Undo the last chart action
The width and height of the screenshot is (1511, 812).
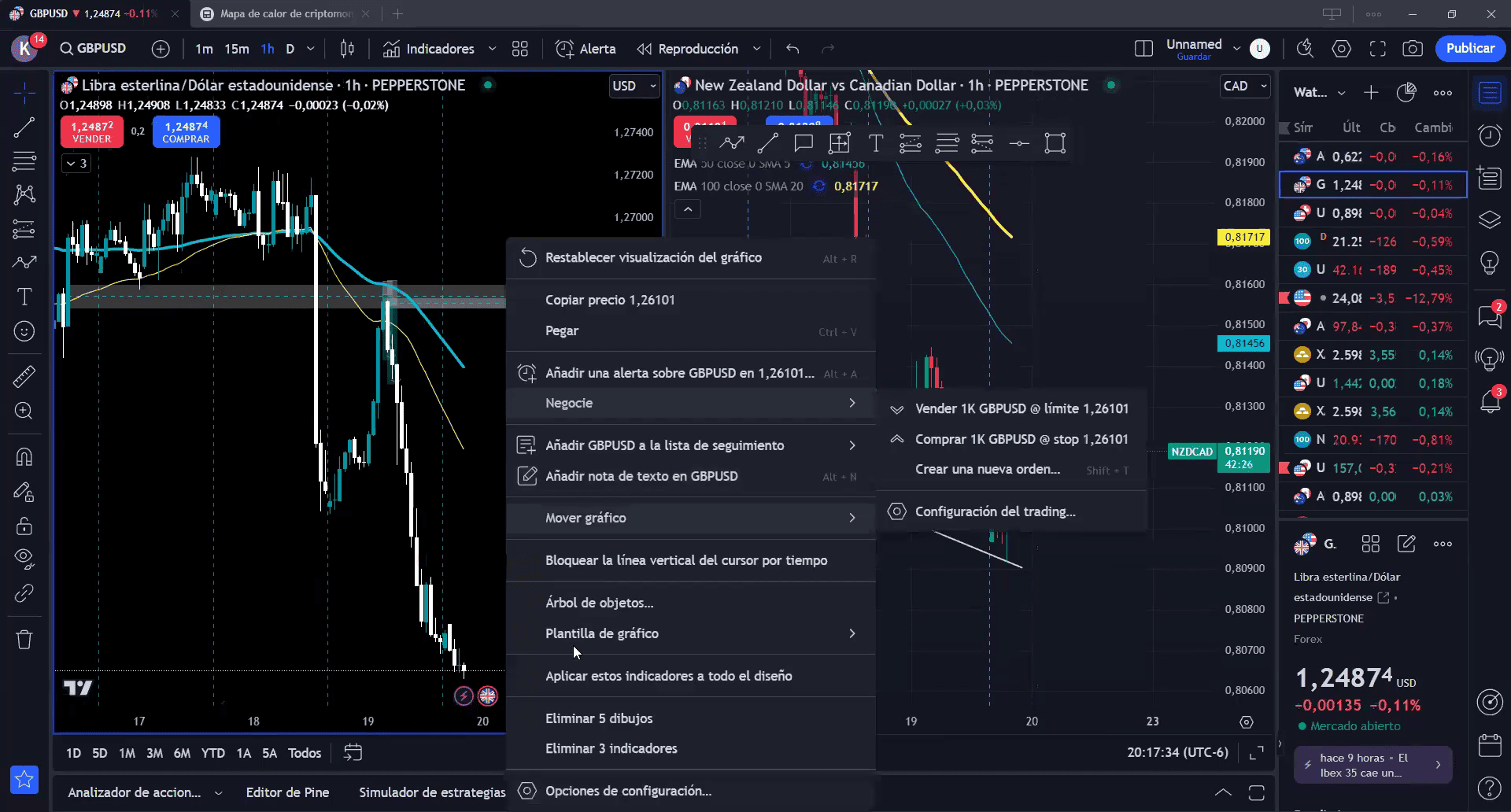pos(792,49)
